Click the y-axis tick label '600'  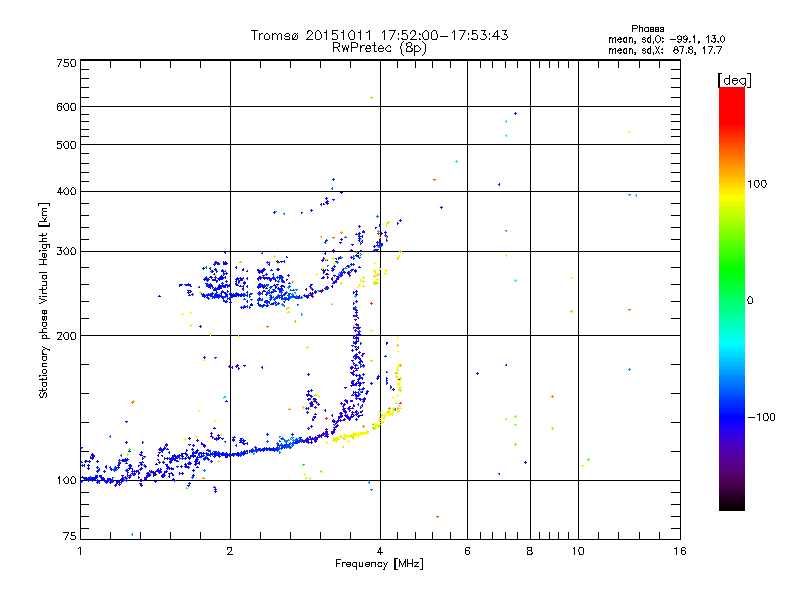click(66, 107)
